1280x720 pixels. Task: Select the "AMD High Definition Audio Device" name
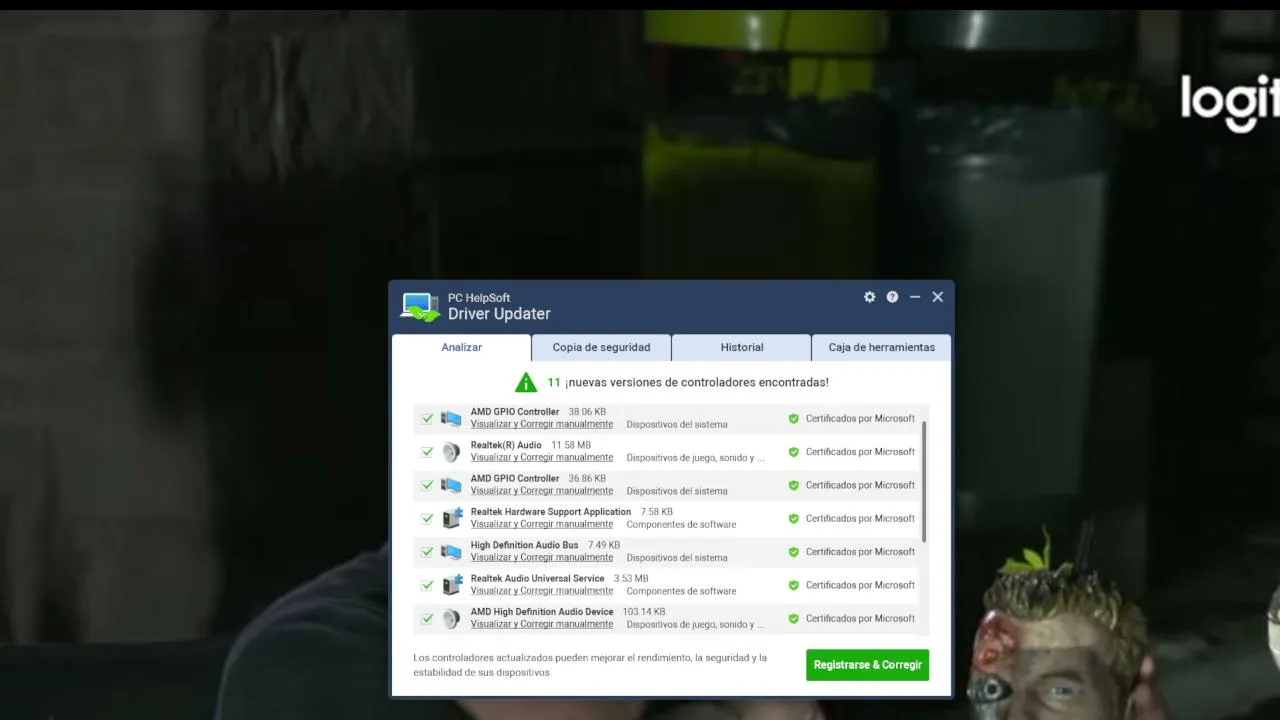click(542, 612)
